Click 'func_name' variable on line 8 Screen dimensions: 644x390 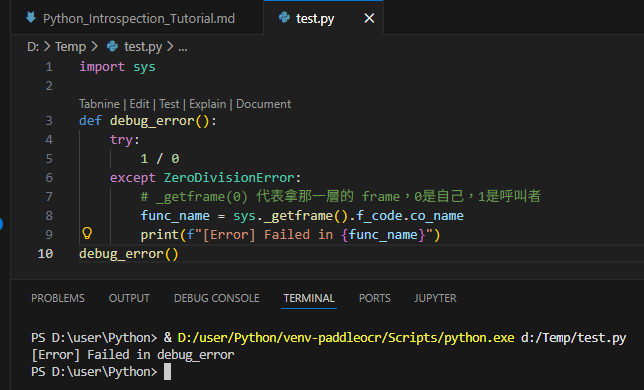pyautogui.click(x=175, y=216)
